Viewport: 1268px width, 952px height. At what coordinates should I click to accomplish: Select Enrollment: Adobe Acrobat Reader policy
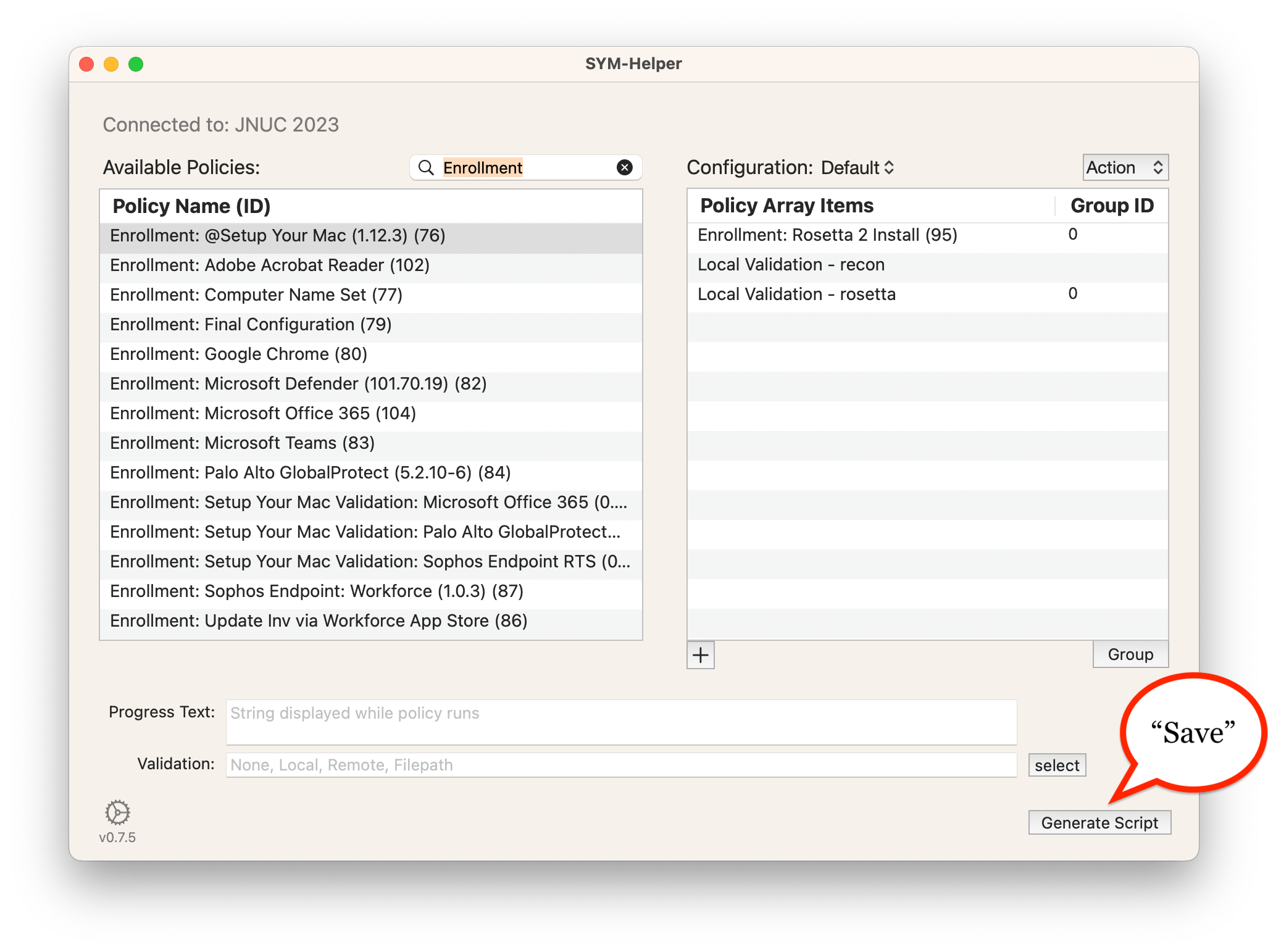coord(269,265)
